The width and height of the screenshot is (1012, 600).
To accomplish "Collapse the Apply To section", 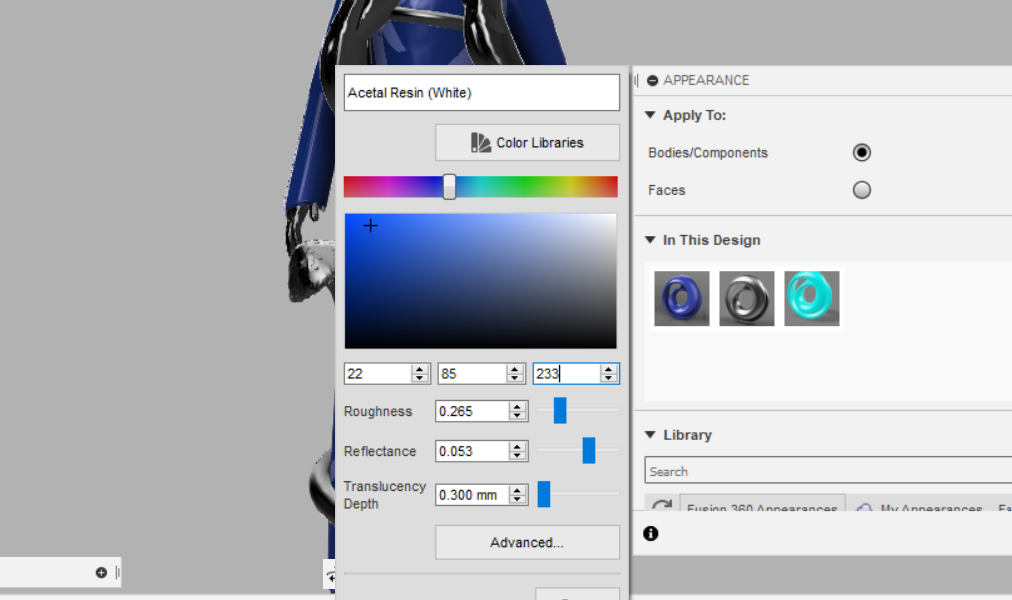I will click(x=649, y=115).
